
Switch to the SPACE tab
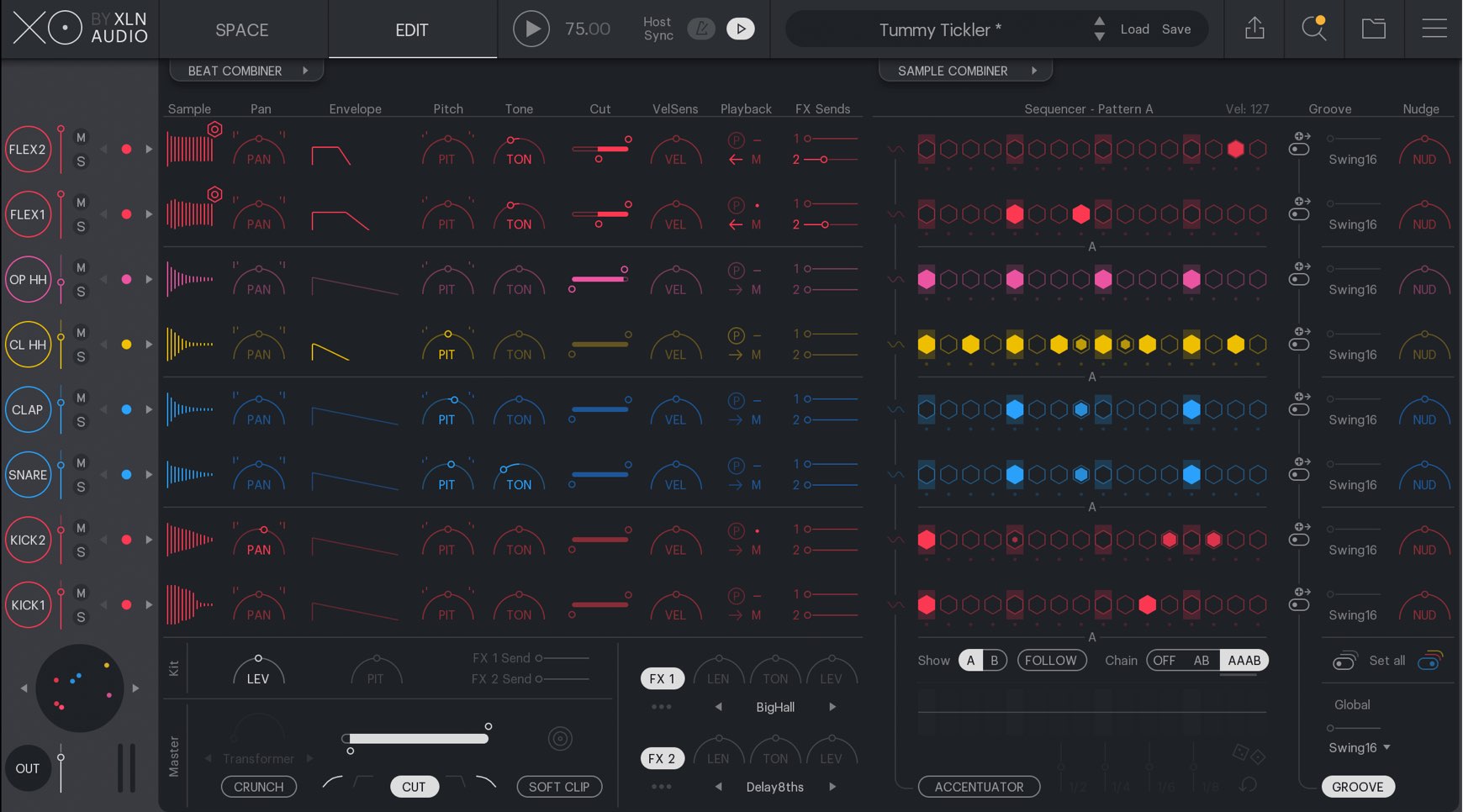click(242, 29)
